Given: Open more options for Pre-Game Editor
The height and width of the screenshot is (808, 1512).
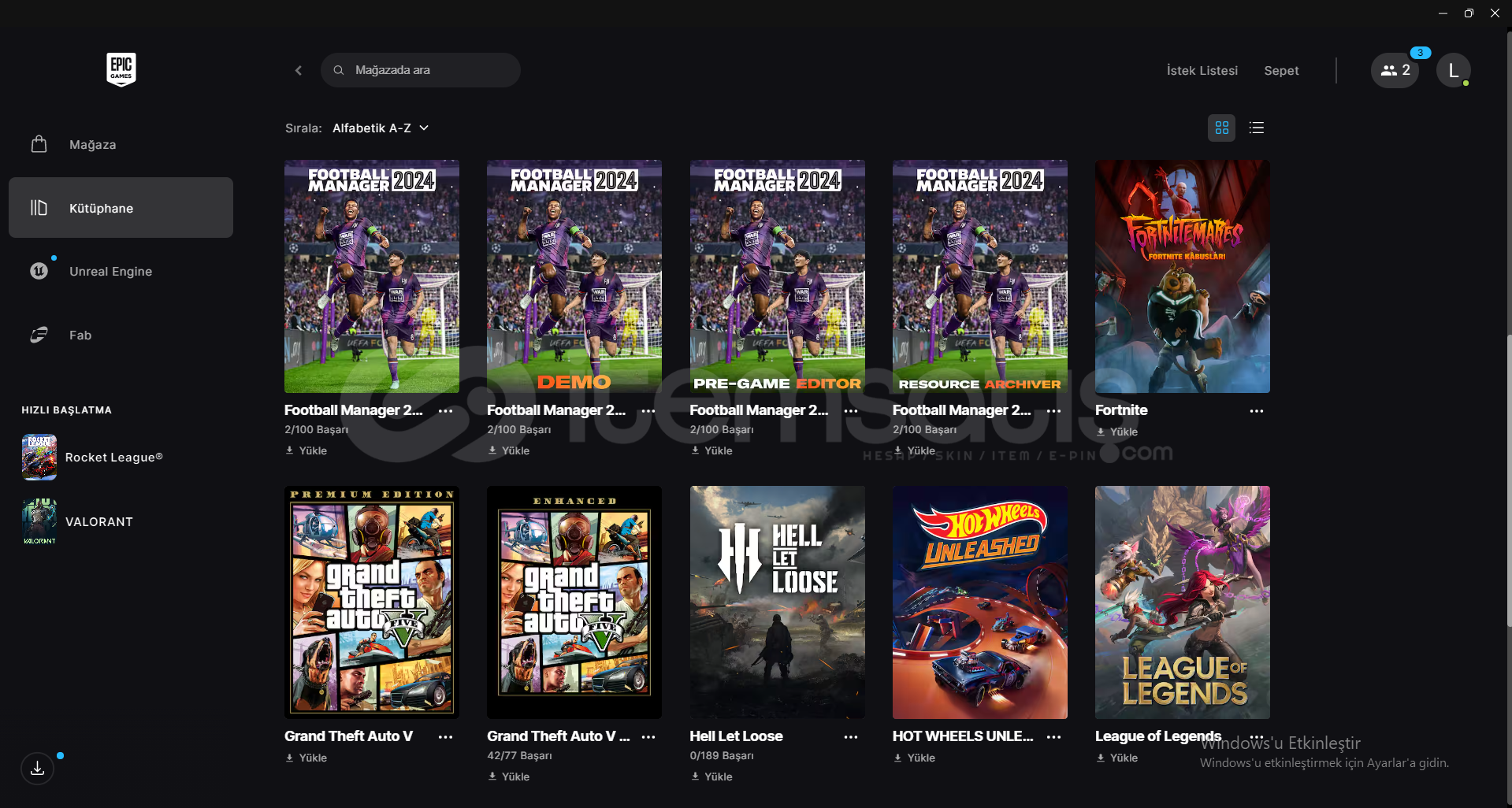Looking at the screenshot, I should [x=851, y=411].
